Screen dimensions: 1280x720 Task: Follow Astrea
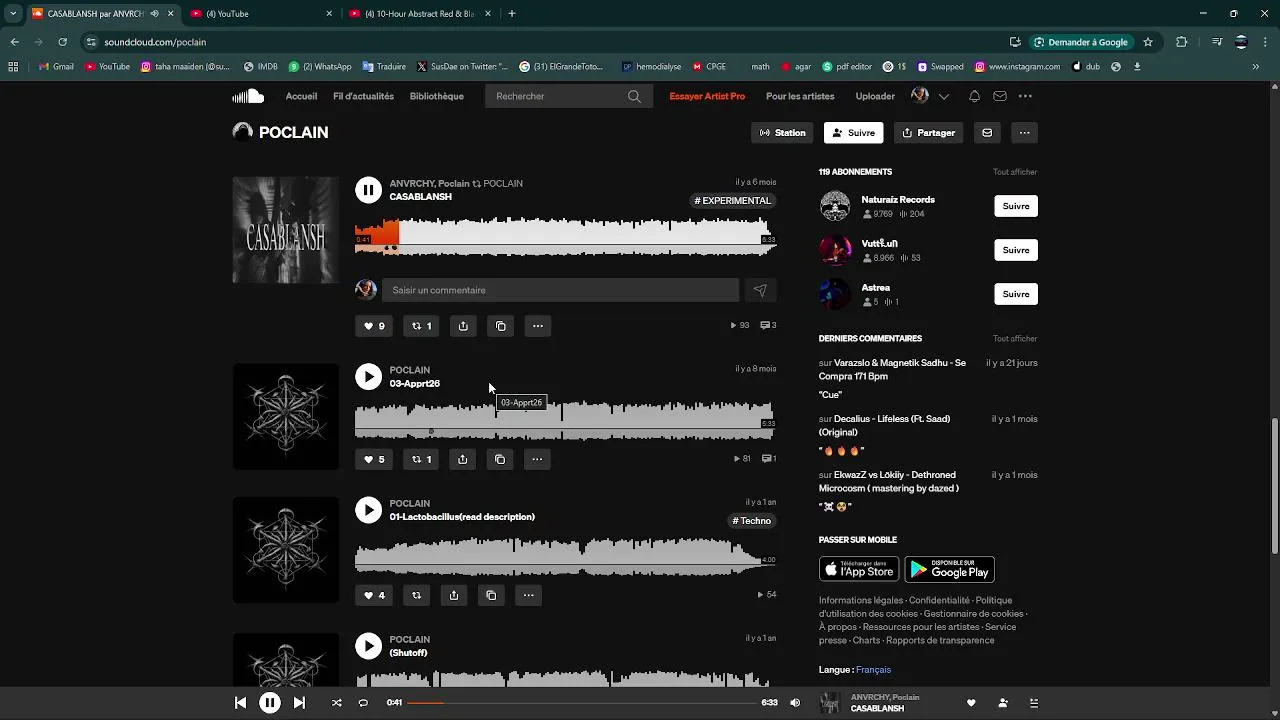1016,294
